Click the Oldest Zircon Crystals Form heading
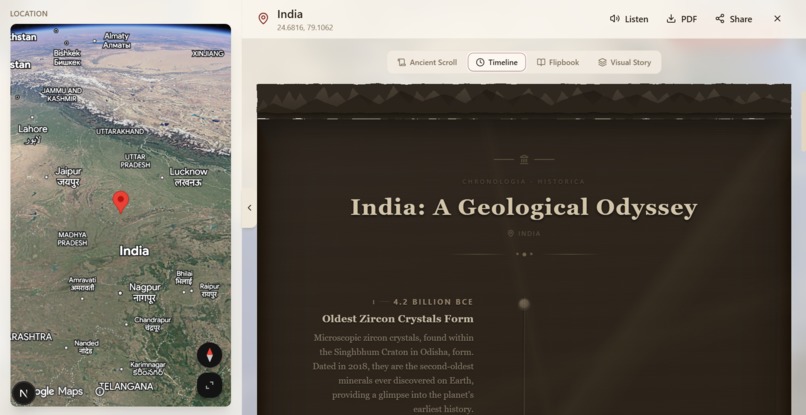Image resolution: width=806 pixels, height=415 pixels. [x=397, y=319]
